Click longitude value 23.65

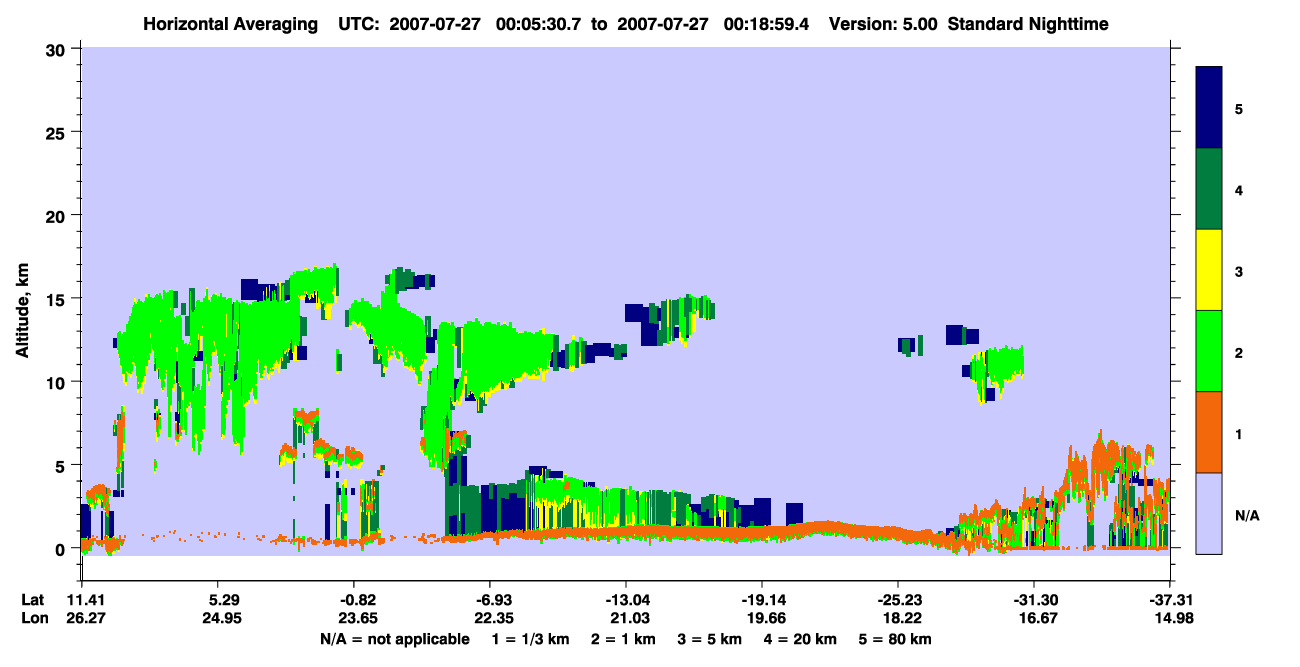point(359,619)
